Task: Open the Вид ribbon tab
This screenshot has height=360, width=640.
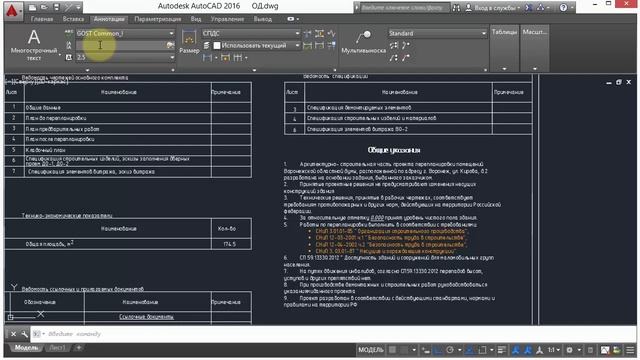Action: pos(196,19)
